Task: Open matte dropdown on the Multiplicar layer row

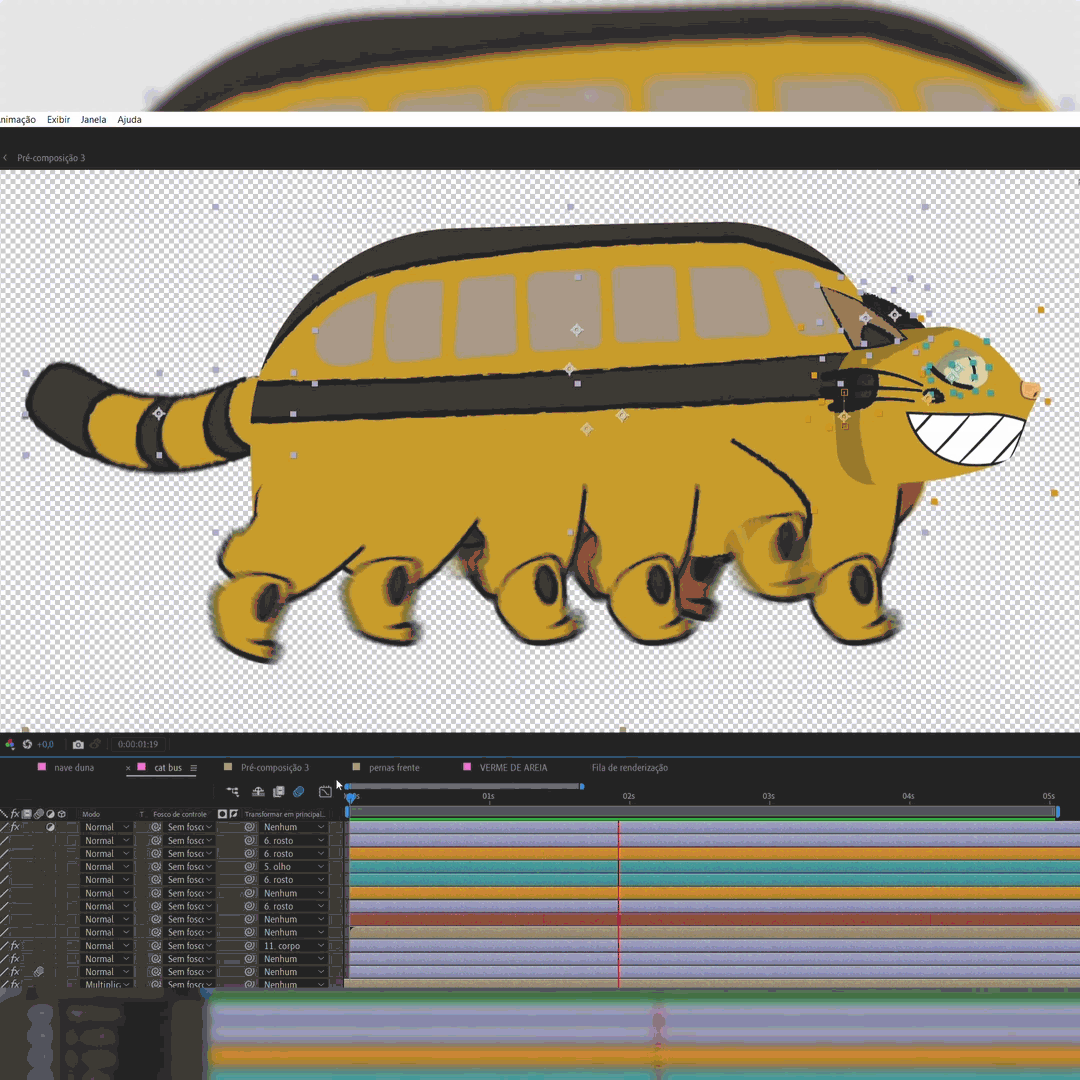Action: 190,984
